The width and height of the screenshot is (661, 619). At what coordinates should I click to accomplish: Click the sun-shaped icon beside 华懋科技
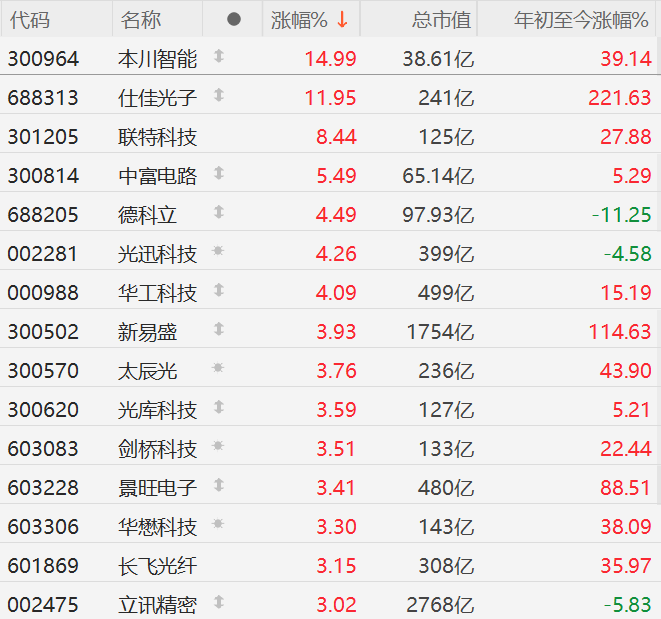pyautogui.click(x=218, y=524)
